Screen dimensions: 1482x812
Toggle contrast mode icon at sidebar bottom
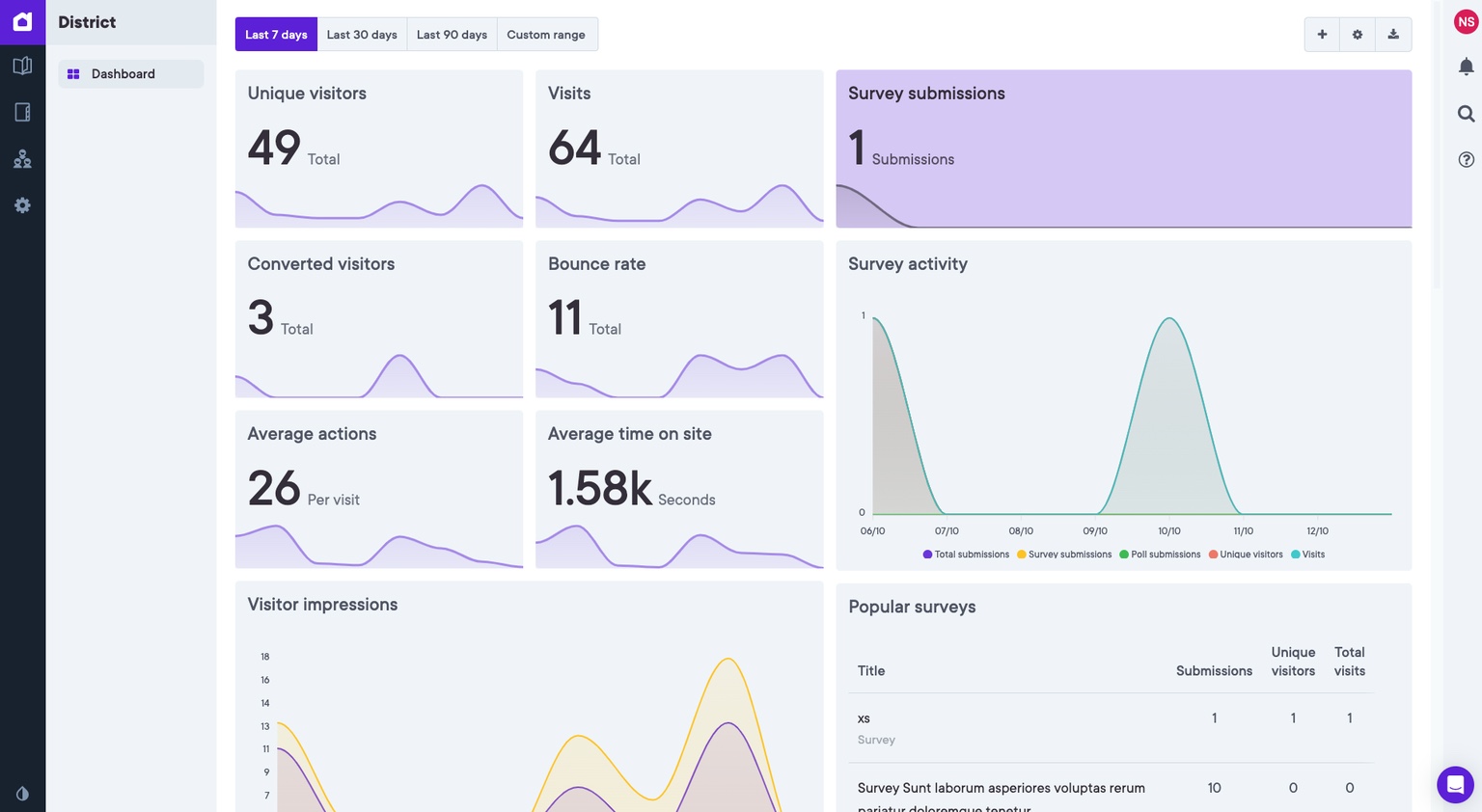pos(22,794)
